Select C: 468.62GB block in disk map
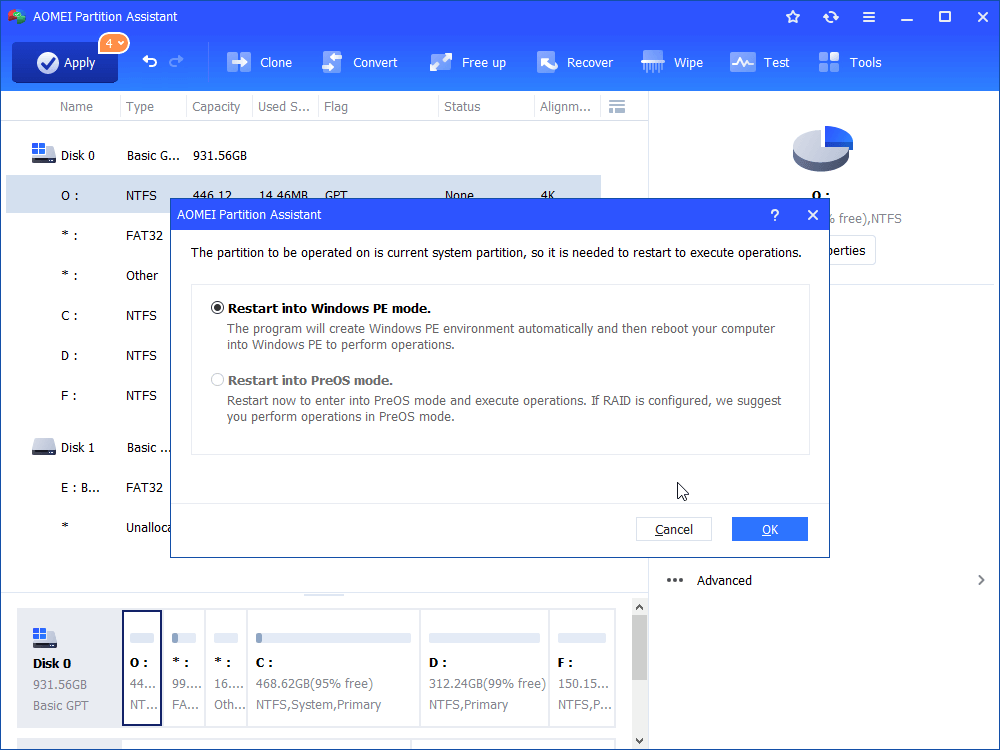Screen dimensions: 1000x750 tap(334, 668)
